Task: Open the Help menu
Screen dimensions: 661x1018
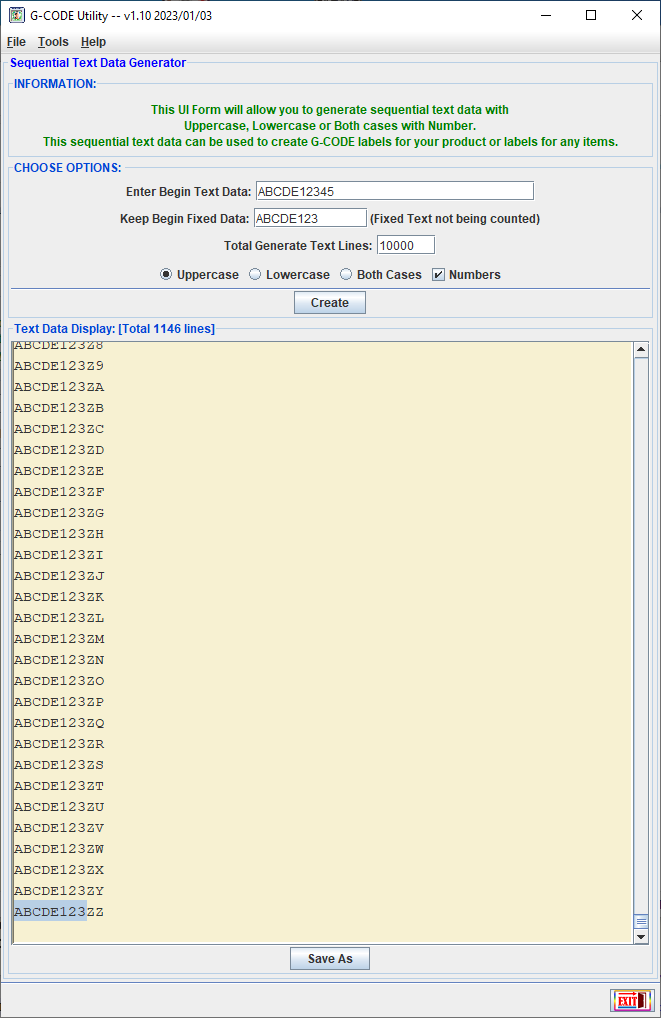Action: [x=93, y=42]
